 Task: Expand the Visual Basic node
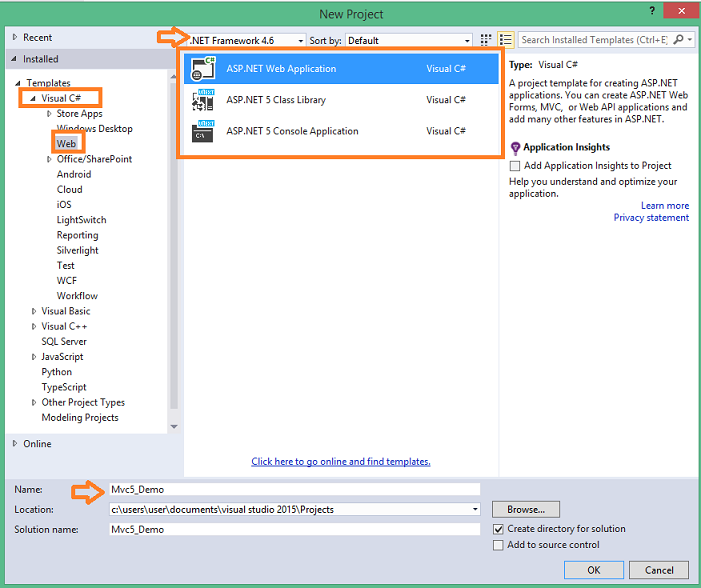pos(34,311)
